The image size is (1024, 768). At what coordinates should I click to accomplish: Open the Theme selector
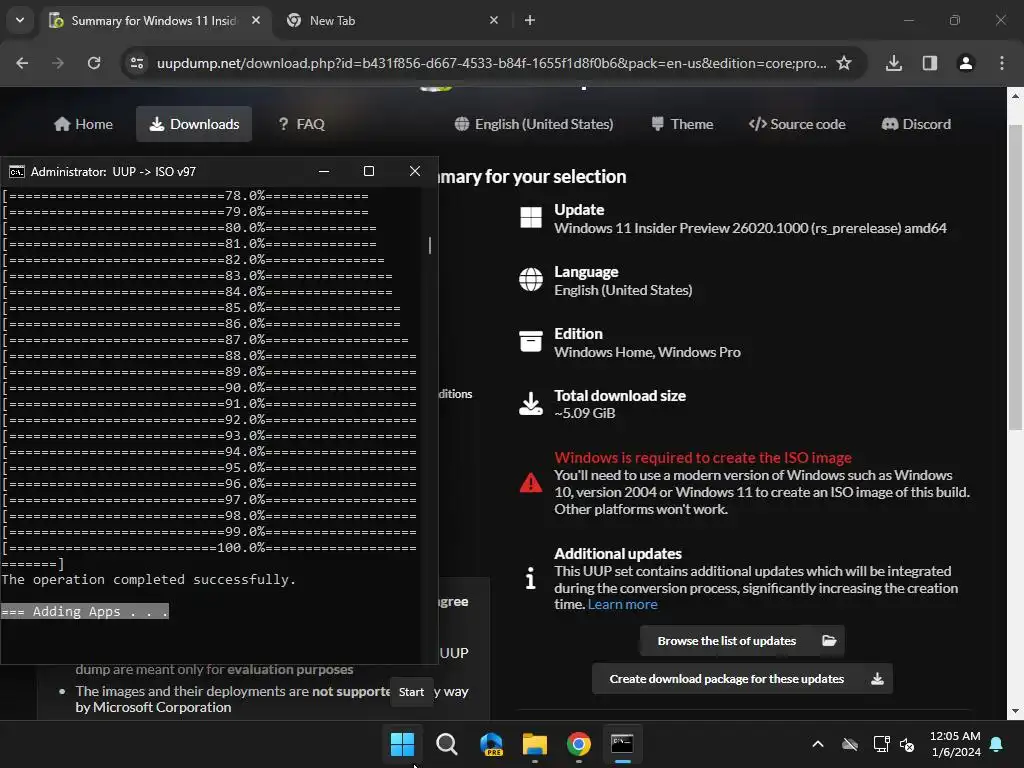[682, 124]
